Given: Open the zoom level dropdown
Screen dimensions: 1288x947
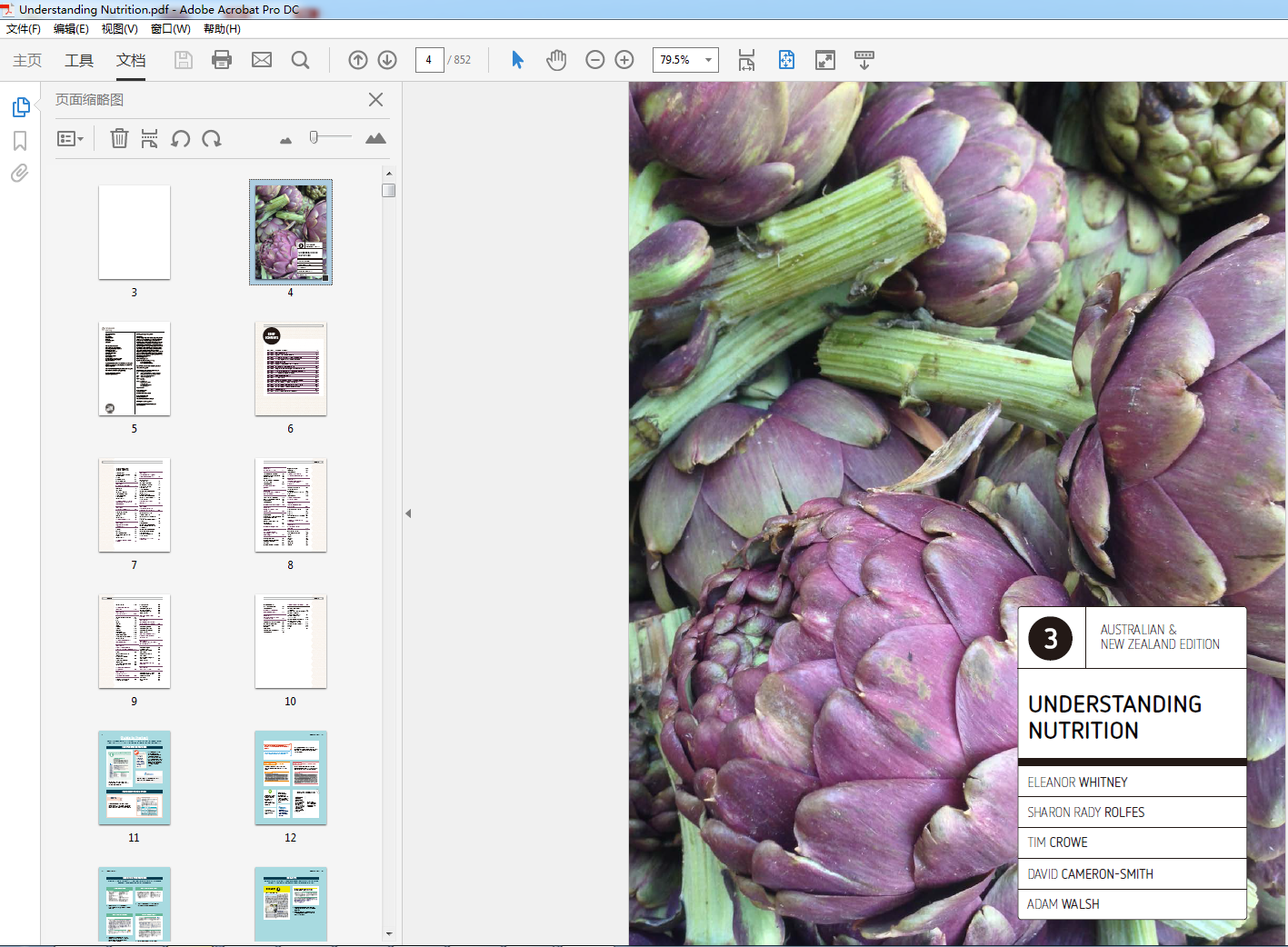Looking at the screenshot, I should pyautogui.click(x=708, y=60).
